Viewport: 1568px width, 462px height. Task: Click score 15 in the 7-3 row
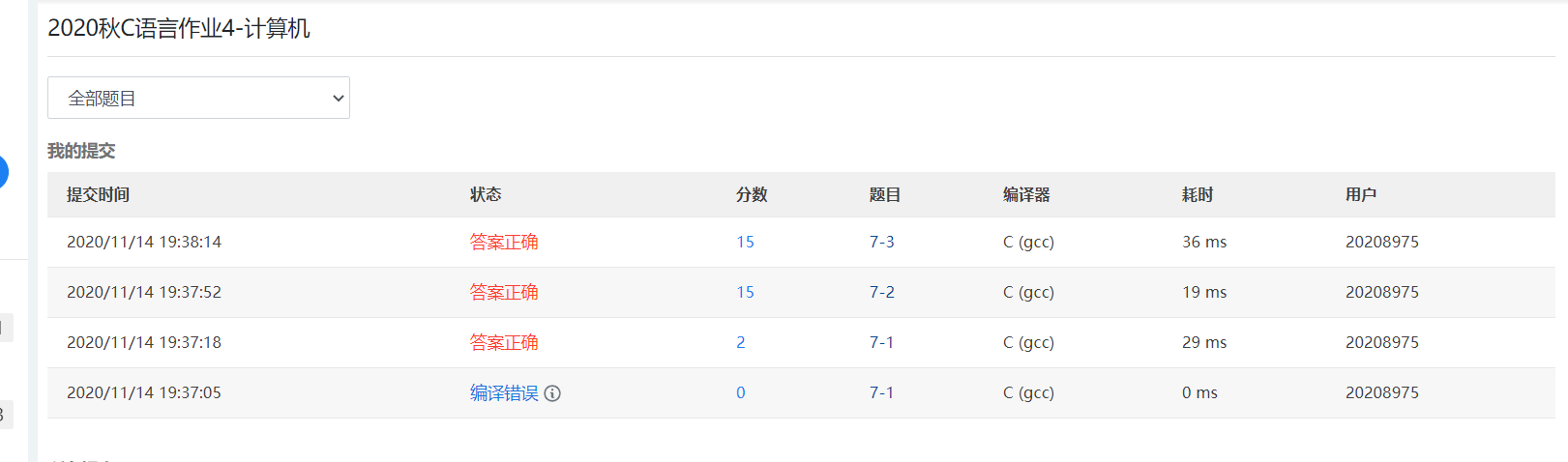pyautogui.click(x=745, y=242)
